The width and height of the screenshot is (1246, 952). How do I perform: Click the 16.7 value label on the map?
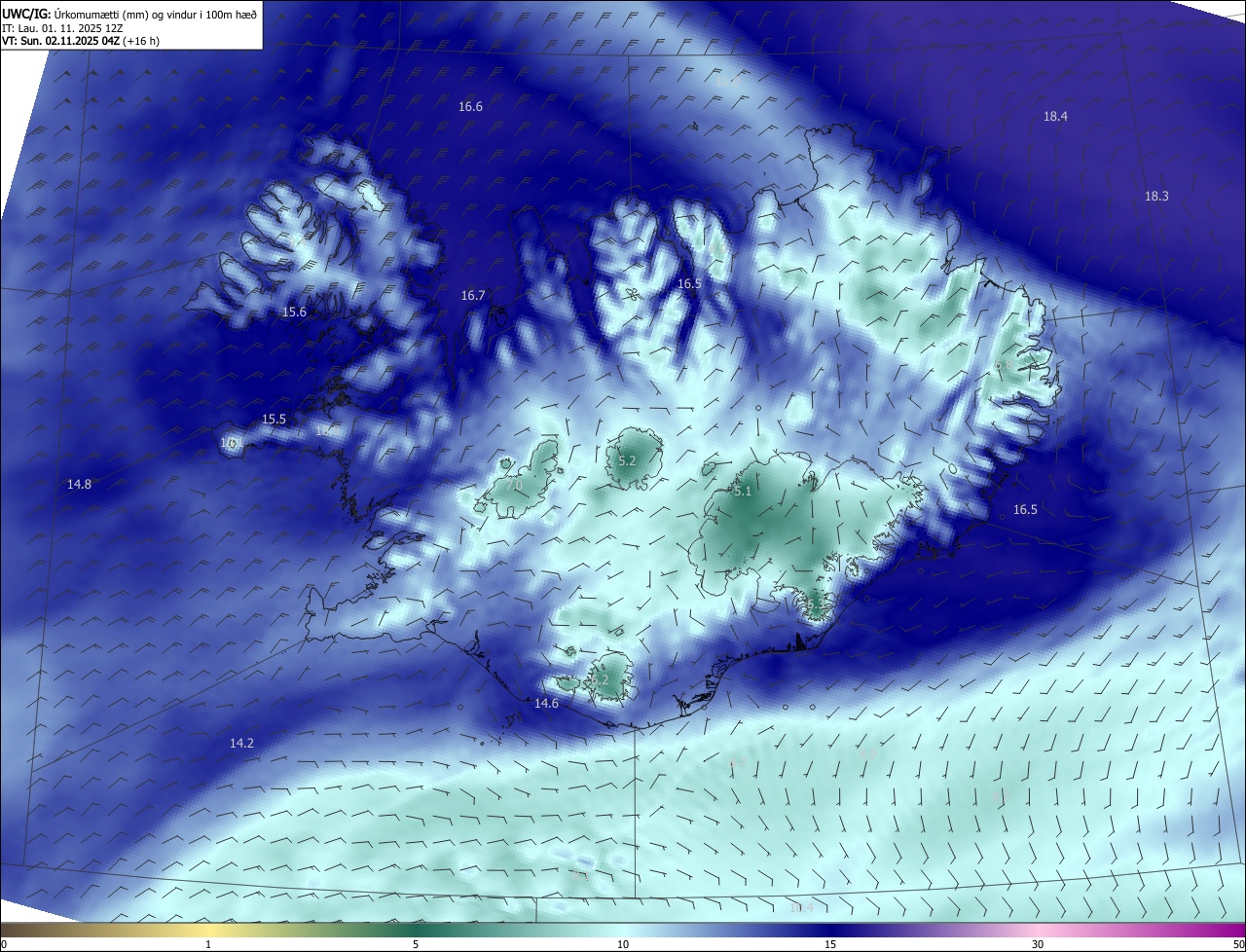[x=473, y=295]
